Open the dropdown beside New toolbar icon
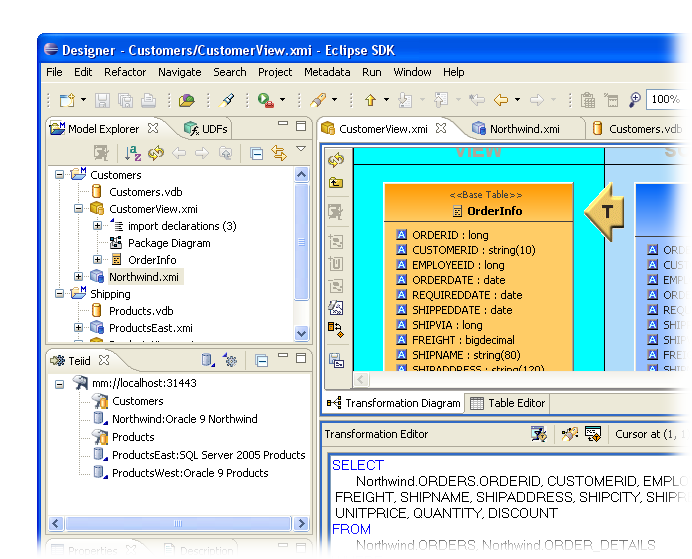The width and height of the screenshot is (692, 559). click(83, 100)
